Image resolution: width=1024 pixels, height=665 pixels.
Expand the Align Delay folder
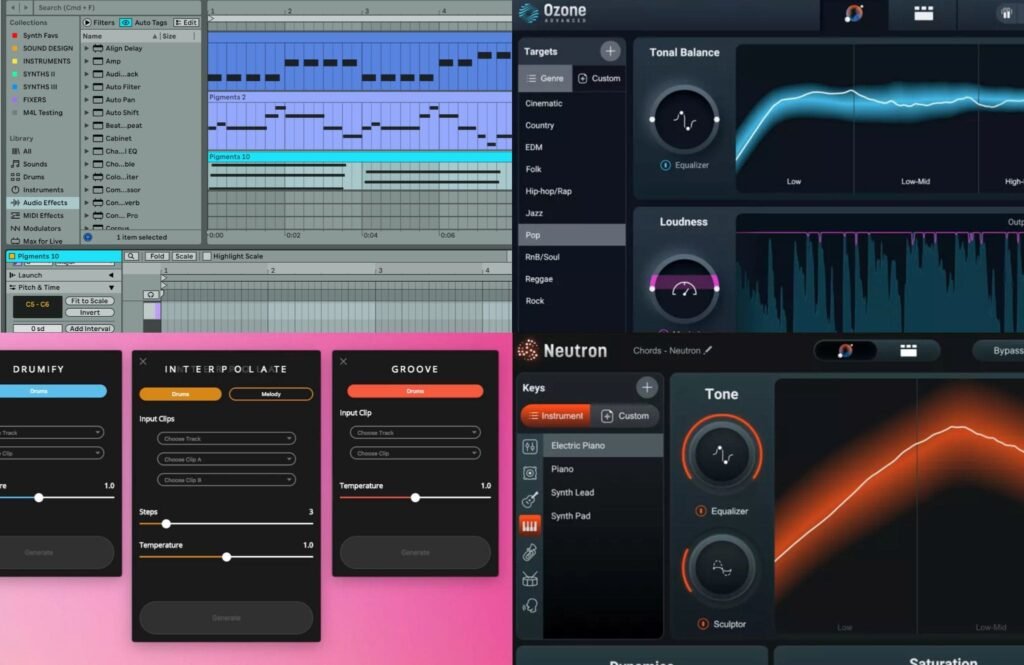(x=86, y=48)
